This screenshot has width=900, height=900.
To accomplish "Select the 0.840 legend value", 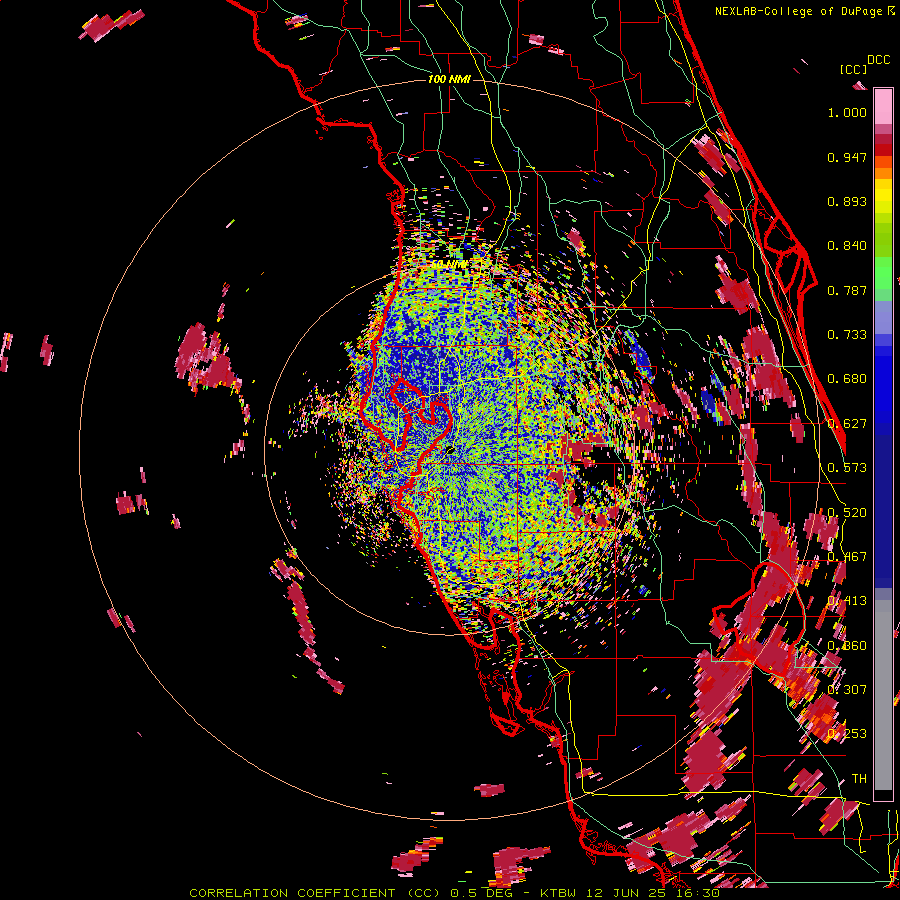I will [x=847, y=246].
